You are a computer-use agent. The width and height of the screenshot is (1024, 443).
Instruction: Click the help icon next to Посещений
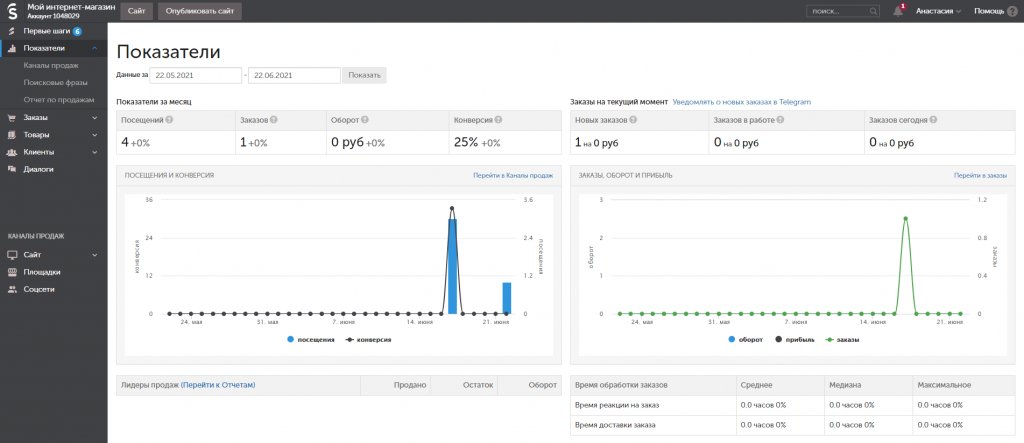pyautogui.click(x=169, y=120)
